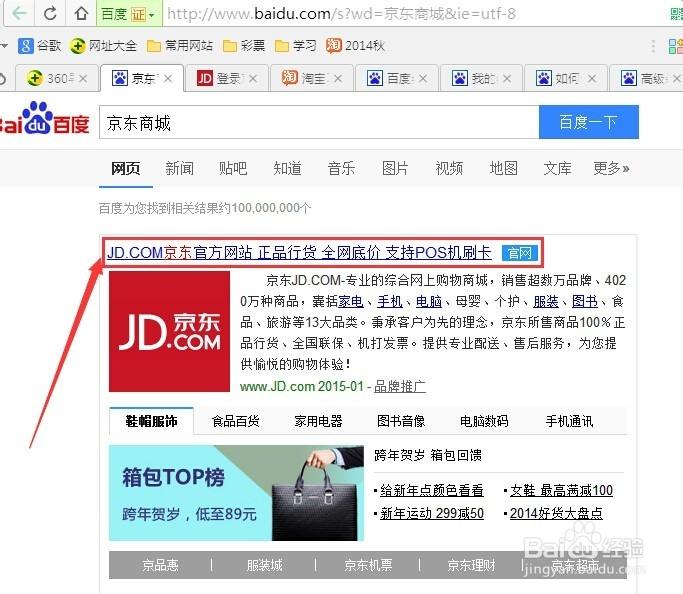Open the 给新年点颜色看看 link
This screenshot has width=683, height=594.
click(432, 490)
